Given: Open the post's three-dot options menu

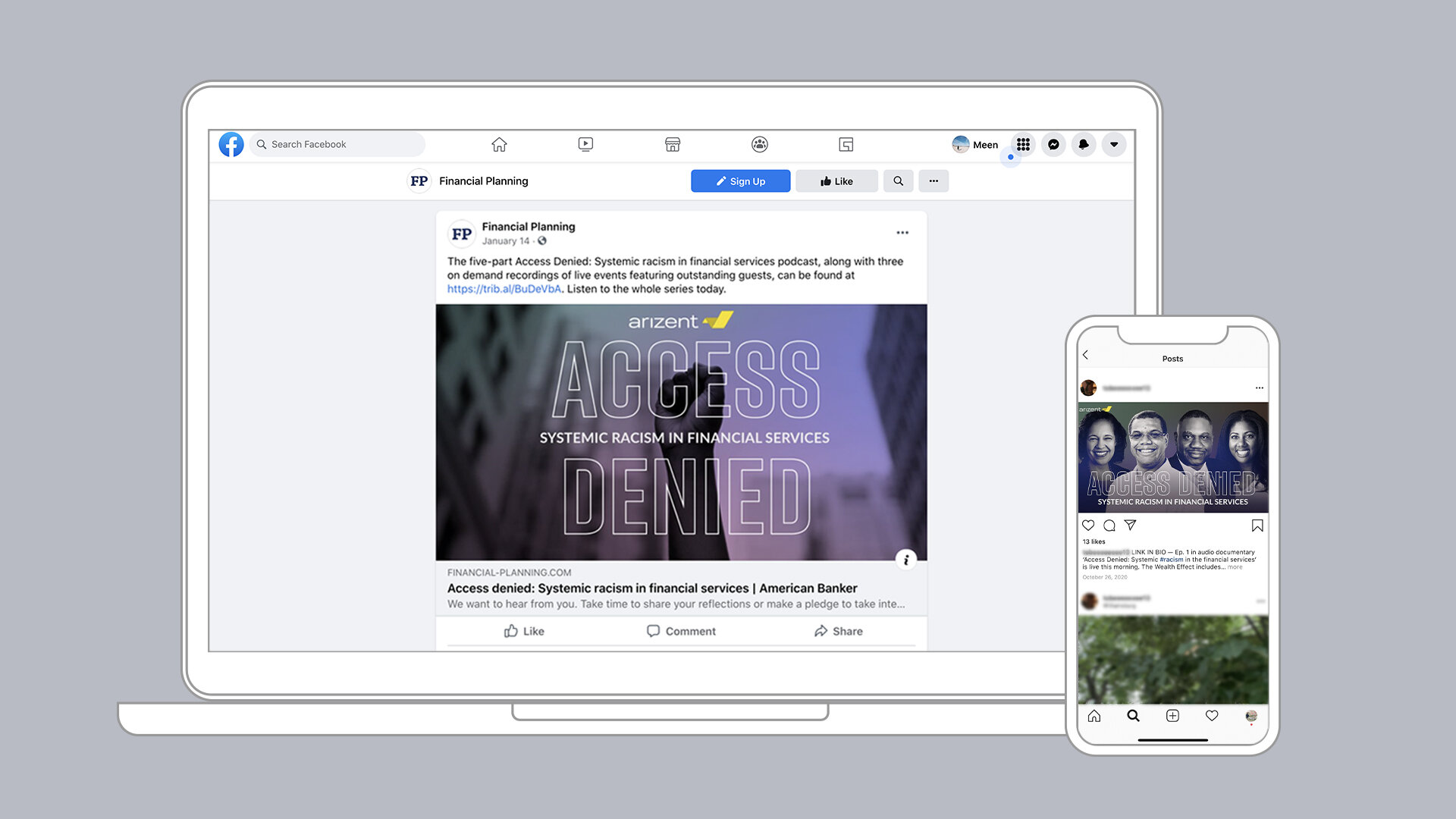Looking at the screenshot, I should [x=902, y=233].
